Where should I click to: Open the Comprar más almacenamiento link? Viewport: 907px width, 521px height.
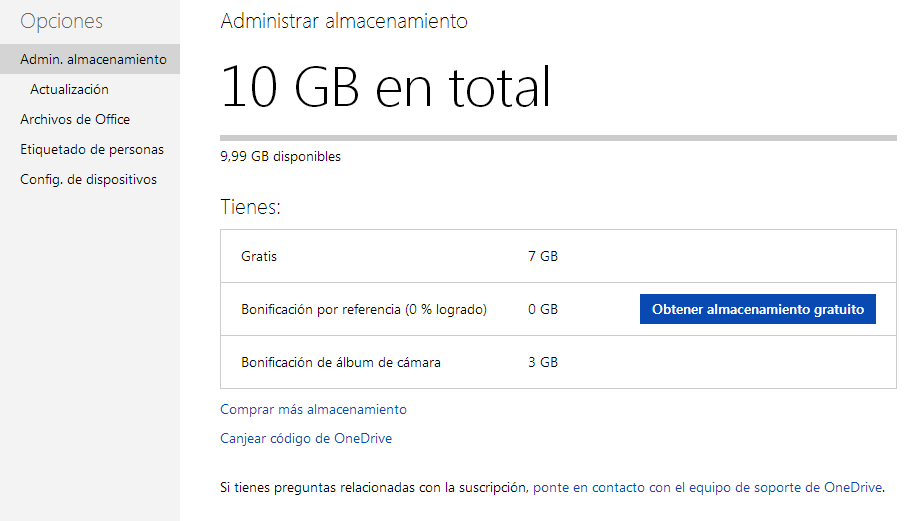point(313,409)
